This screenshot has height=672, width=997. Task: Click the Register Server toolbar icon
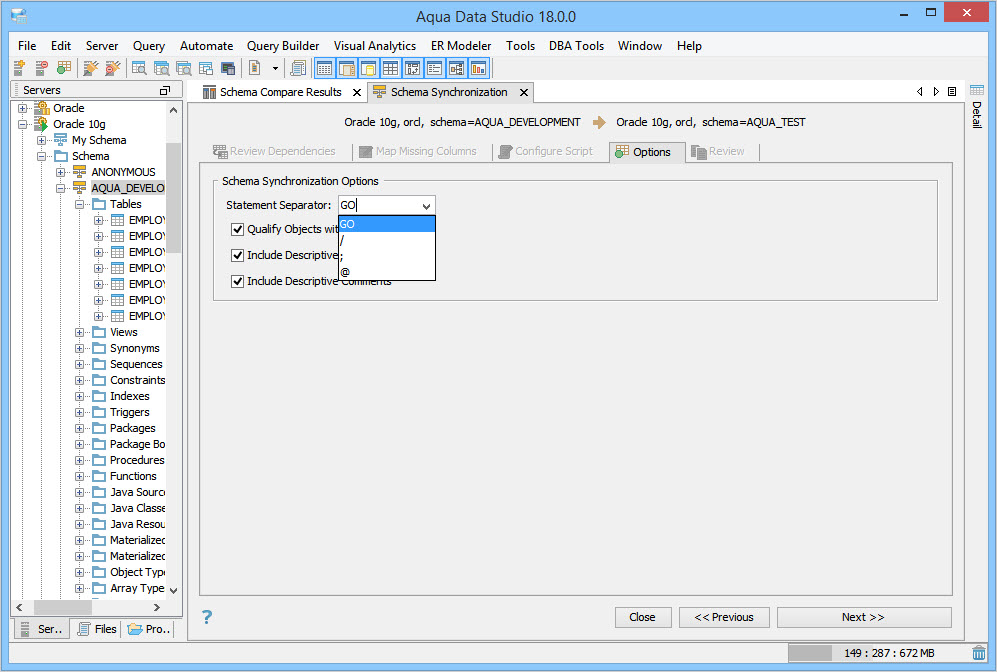(20, 68)
